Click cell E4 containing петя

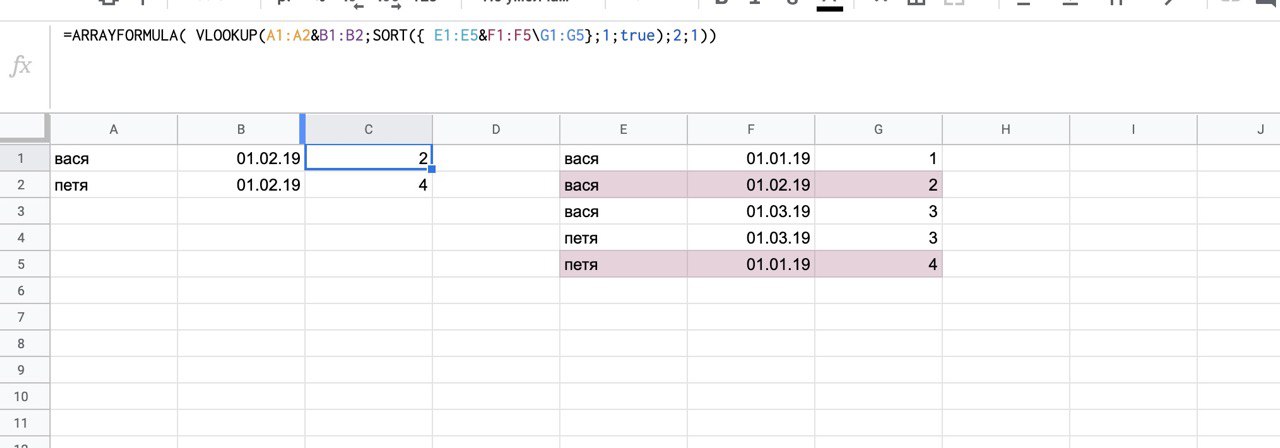pos(624,238)
